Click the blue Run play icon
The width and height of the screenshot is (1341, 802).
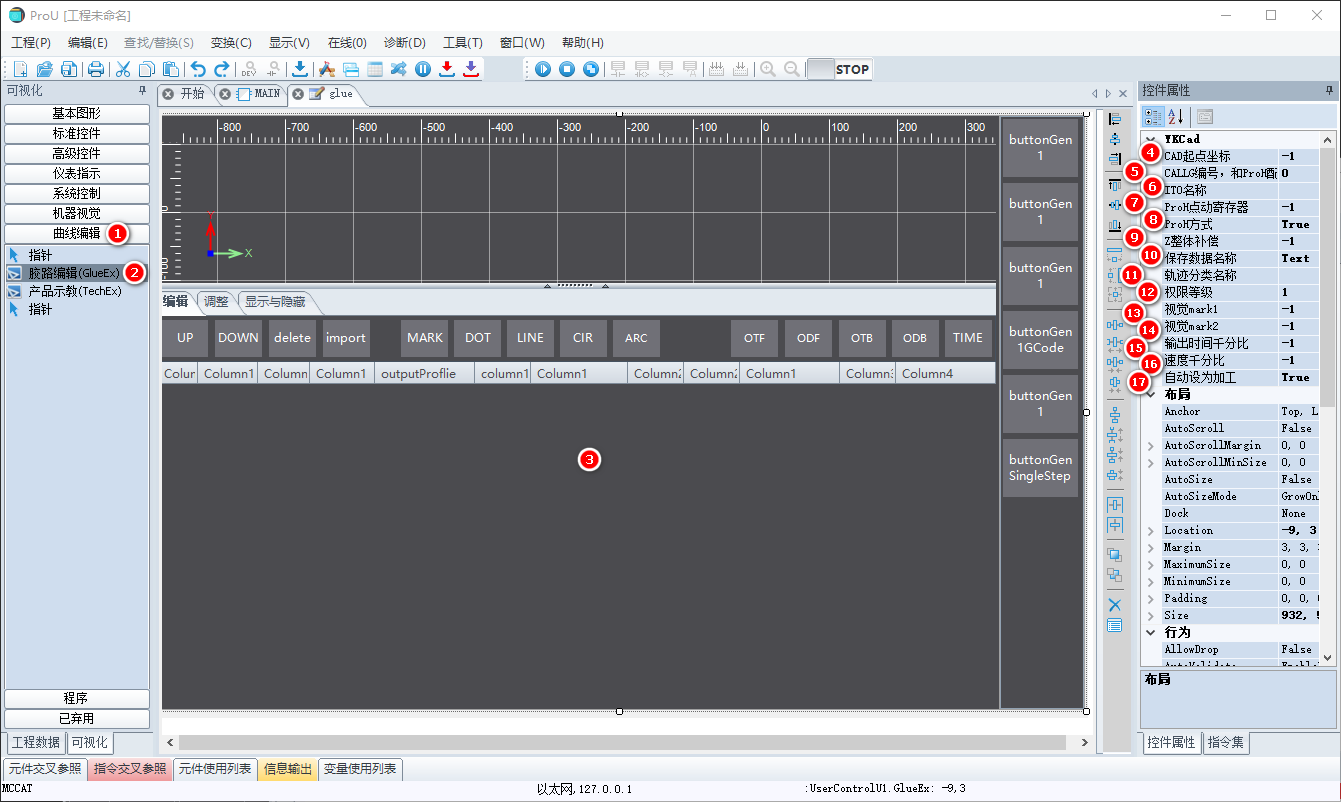[543, 69]
